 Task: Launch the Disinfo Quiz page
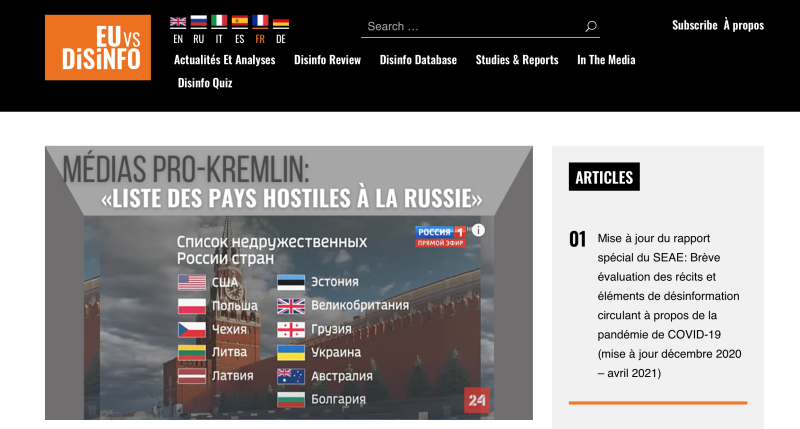[205, 83]
